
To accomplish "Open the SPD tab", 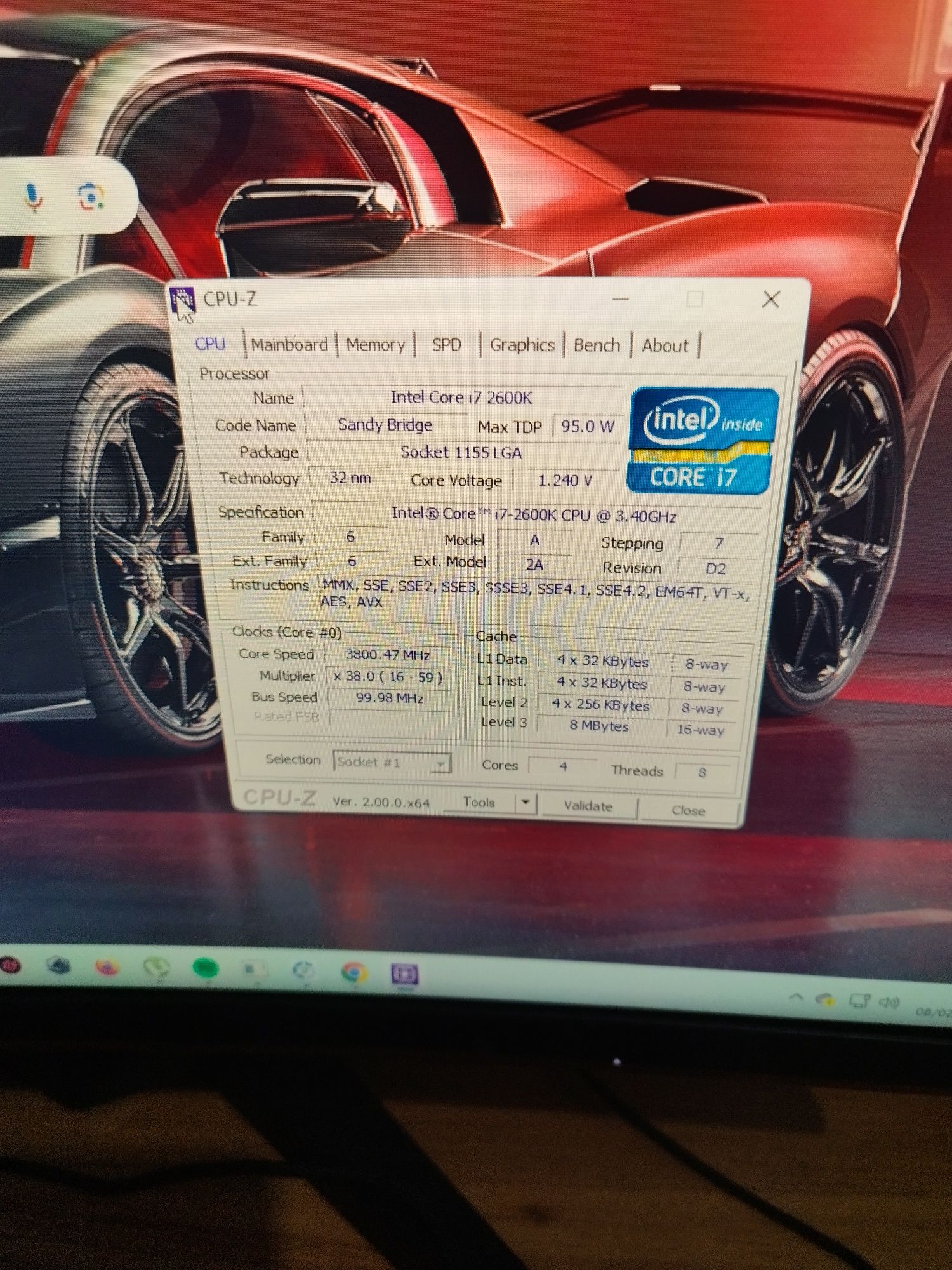I will [446, 345].
